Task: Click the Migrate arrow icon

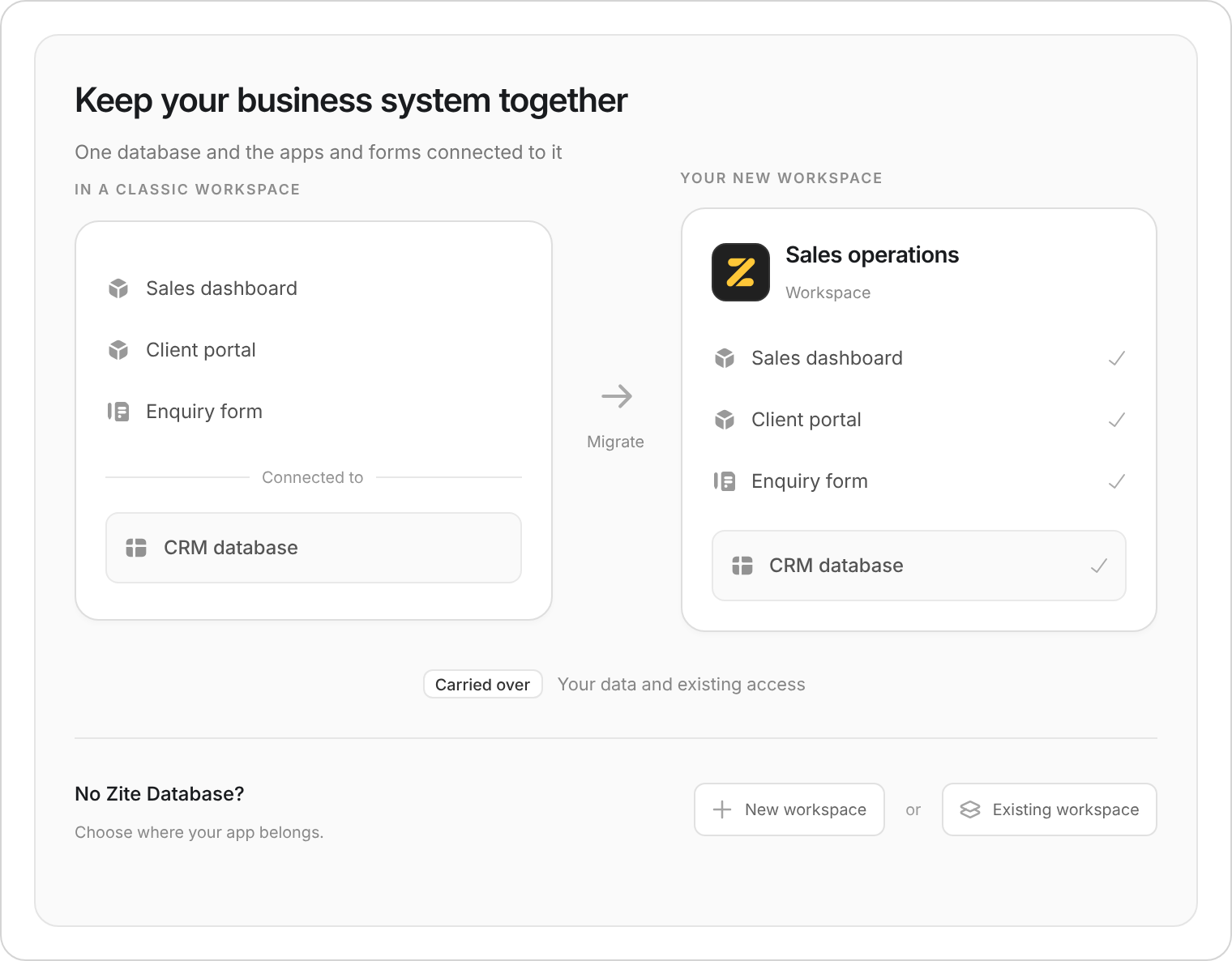Action: (x=617, y=396)
